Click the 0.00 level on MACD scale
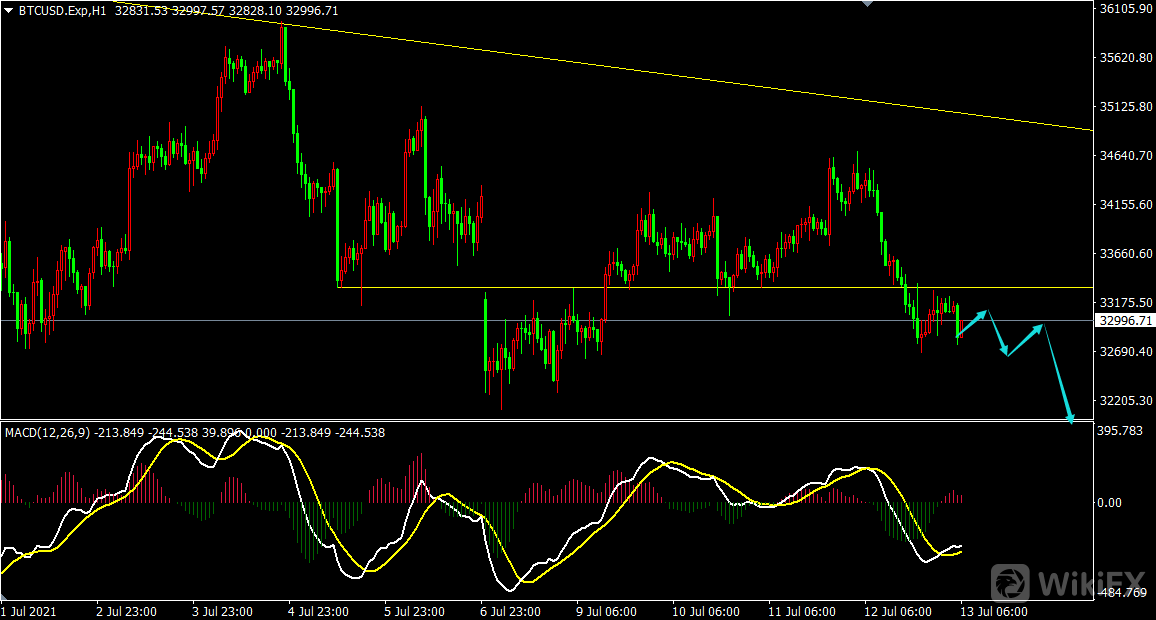Viewport: 1156px width, 620px height. [x=1110, y=503]
